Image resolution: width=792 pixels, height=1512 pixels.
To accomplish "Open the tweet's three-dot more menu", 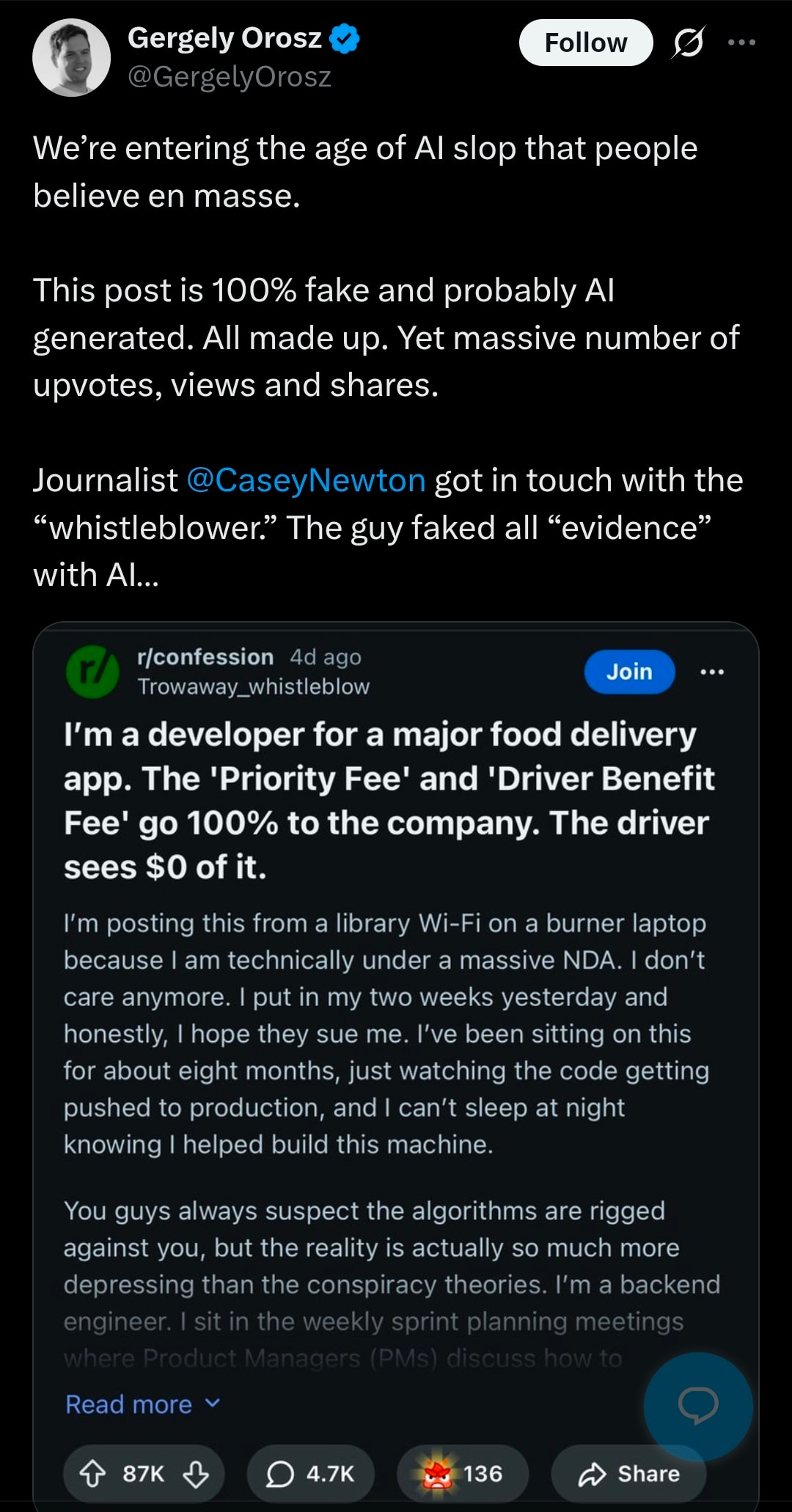I will point(741,43).
